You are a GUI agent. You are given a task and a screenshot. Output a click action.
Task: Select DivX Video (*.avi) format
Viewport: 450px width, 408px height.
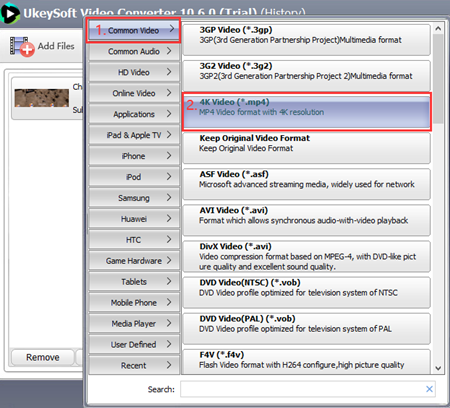[x=306, y=256]
